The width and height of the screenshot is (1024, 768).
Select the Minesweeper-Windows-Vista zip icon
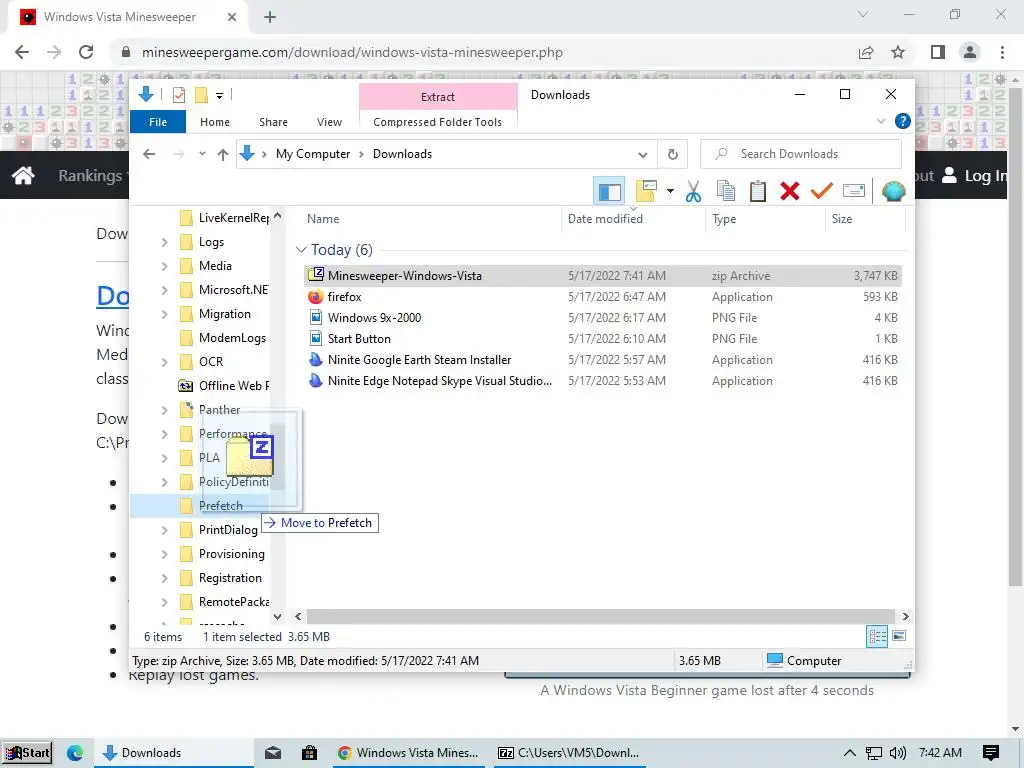click(315, 275)
